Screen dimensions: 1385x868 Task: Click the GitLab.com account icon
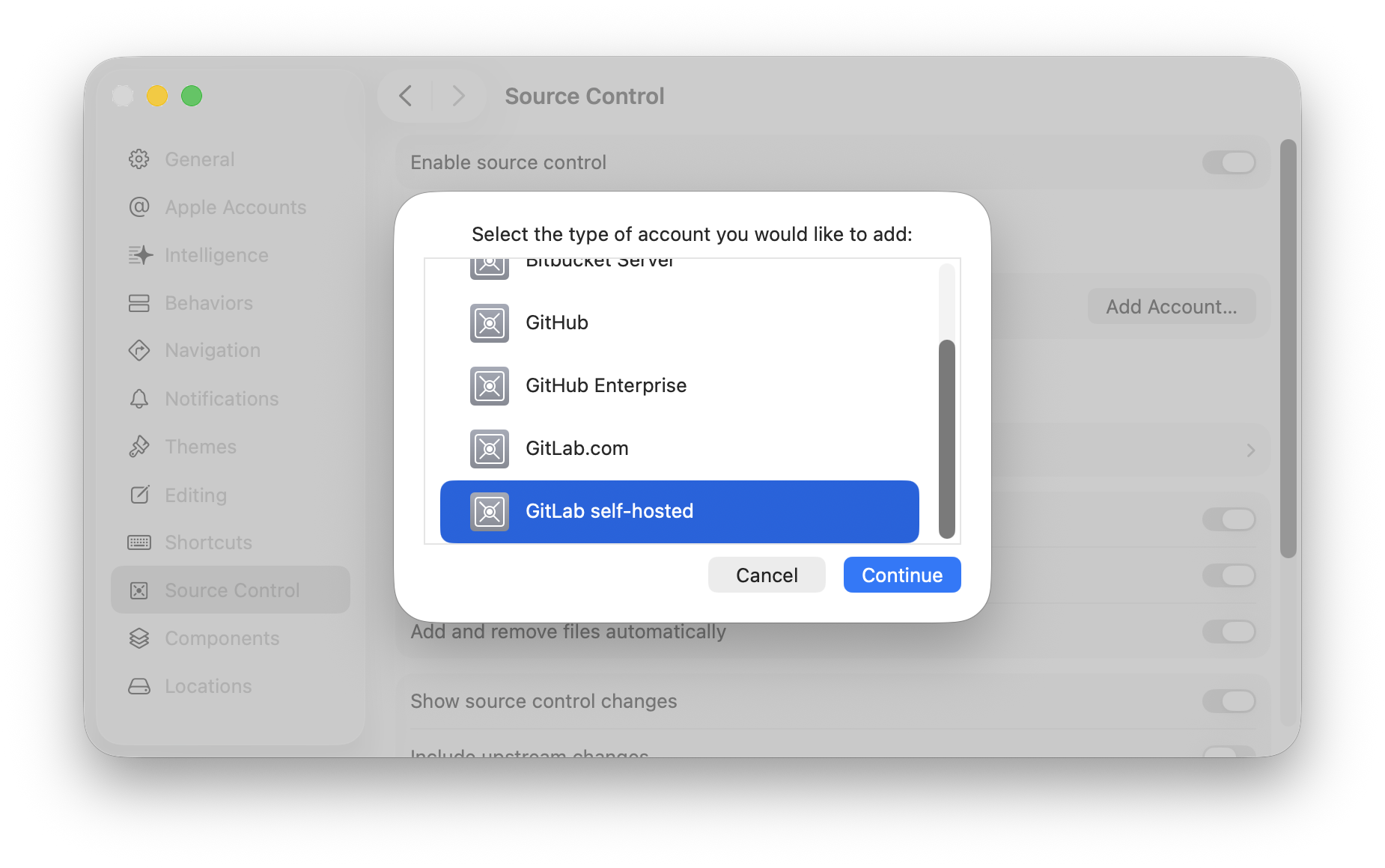[x=489, y=449]
